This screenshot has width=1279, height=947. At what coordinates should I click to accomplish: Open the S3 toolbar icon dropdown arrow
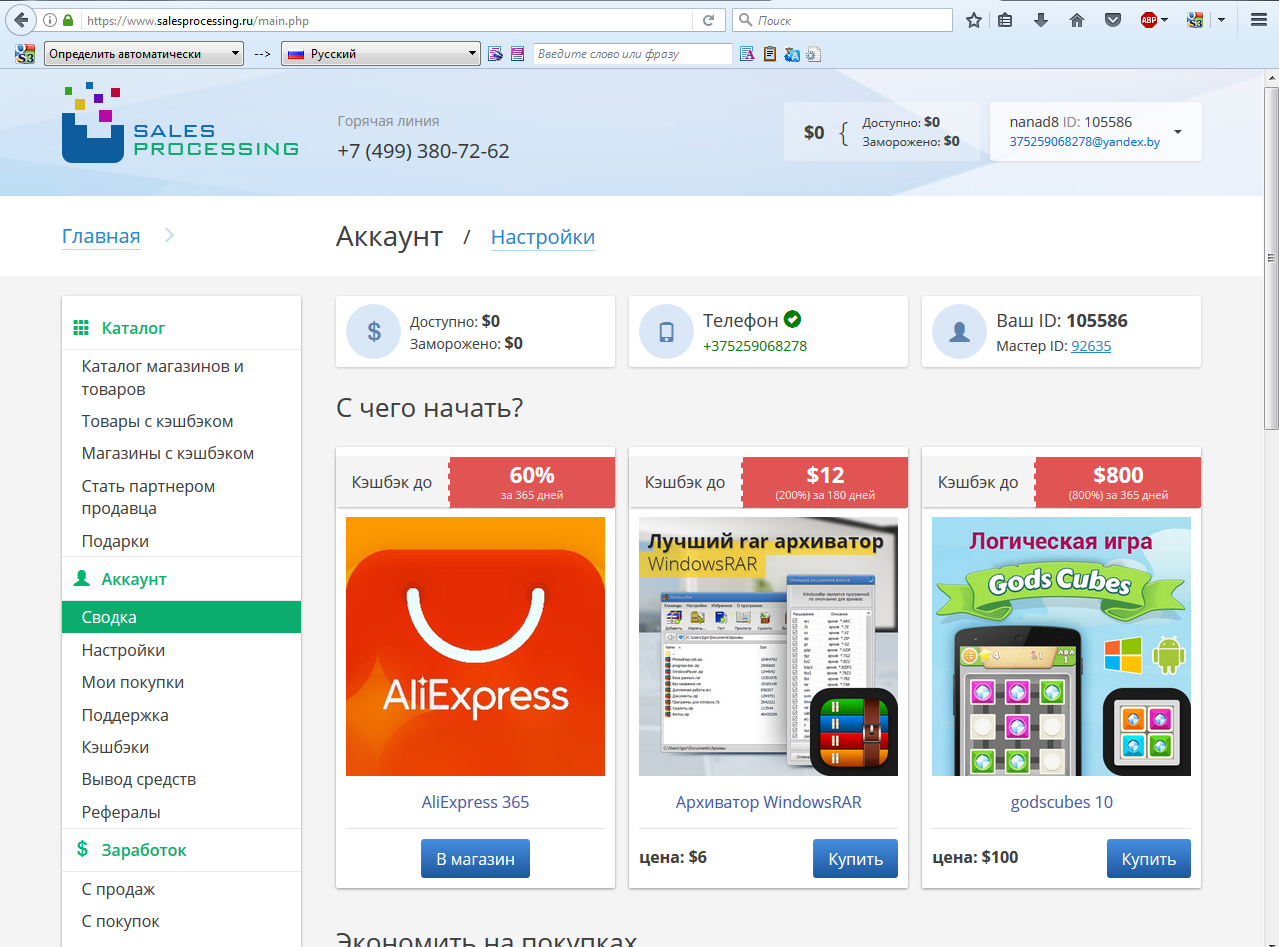pos(1221,20)
